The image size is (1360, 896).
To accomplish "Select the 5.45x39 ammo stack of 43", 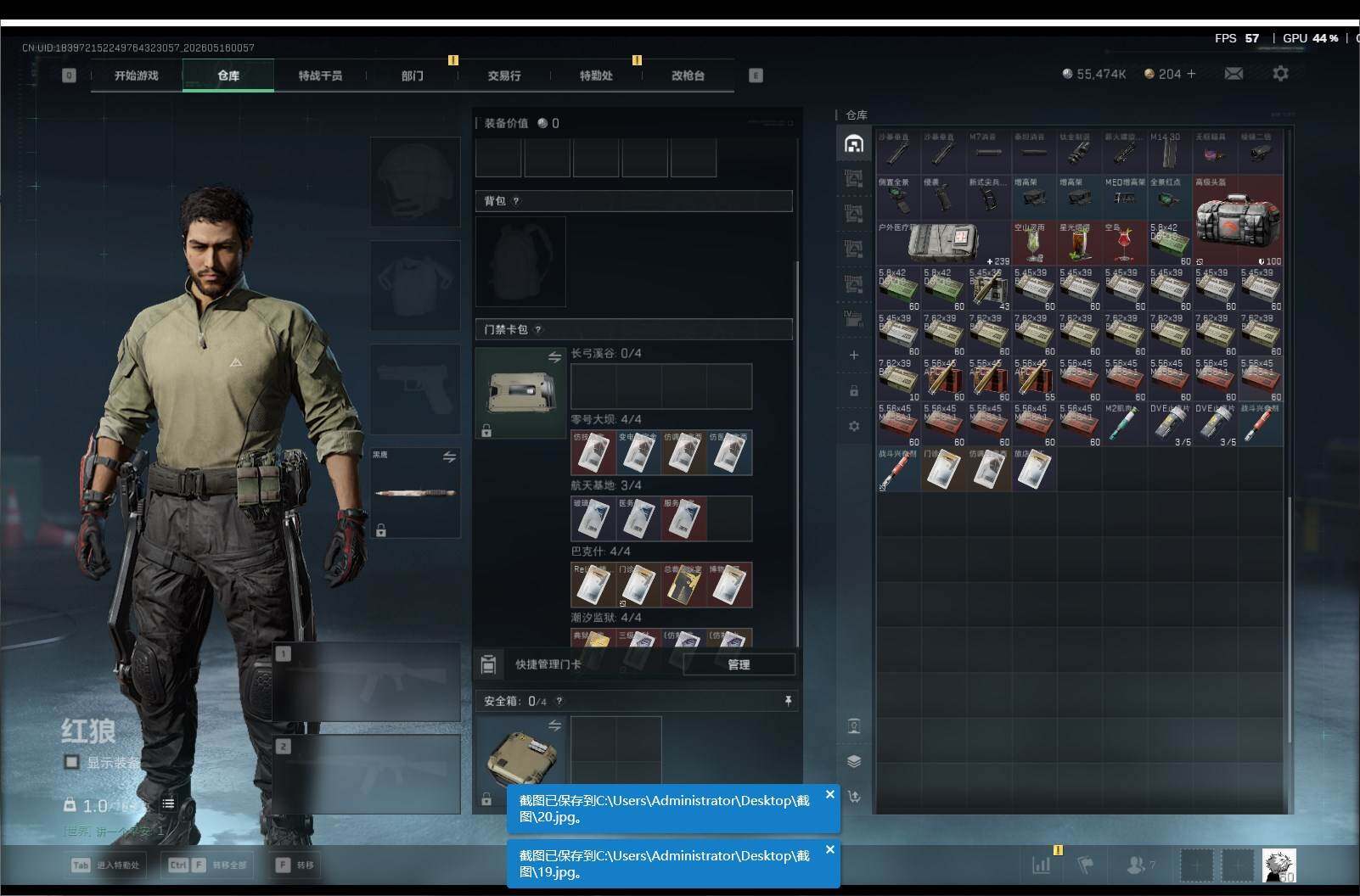I will pyautogui.click(x=989, y=289).
